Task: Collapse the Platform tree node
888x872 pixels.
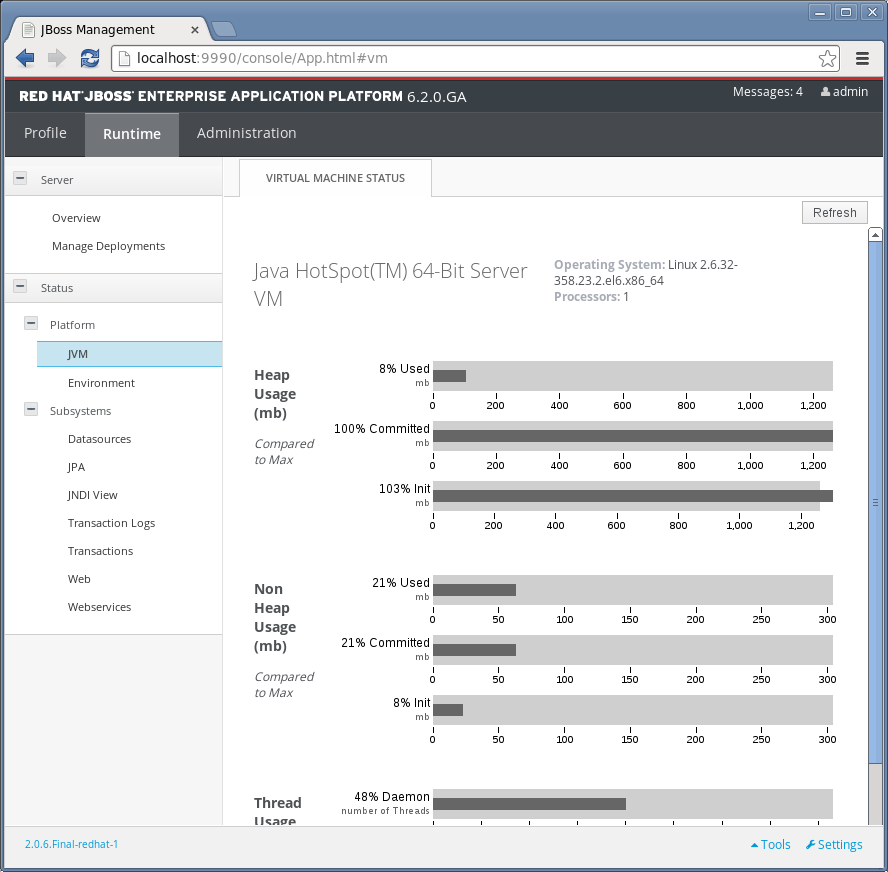Action: coord(31,324)
